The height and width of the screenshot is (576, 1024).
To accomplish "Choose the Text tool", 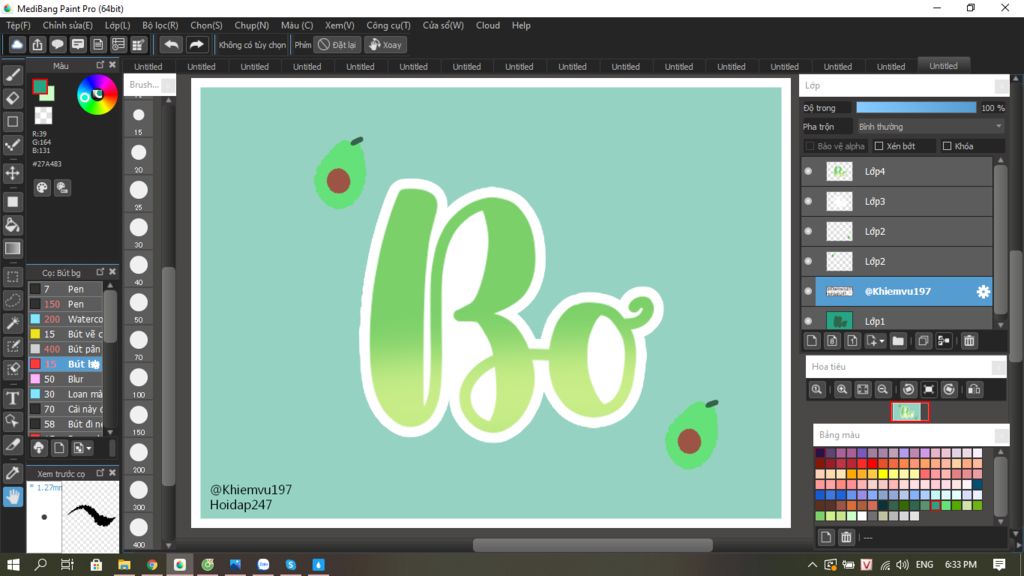I will pyautogui.click(x=12, y=398).
